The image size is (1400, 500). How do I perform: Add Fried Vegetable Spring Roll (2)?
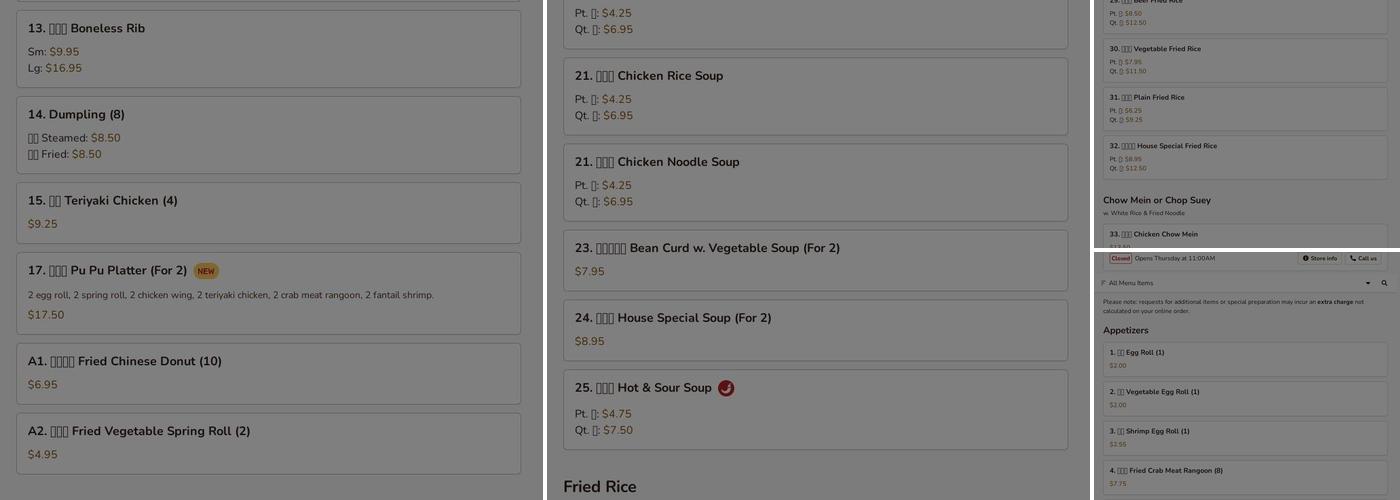tap(268, 443)
